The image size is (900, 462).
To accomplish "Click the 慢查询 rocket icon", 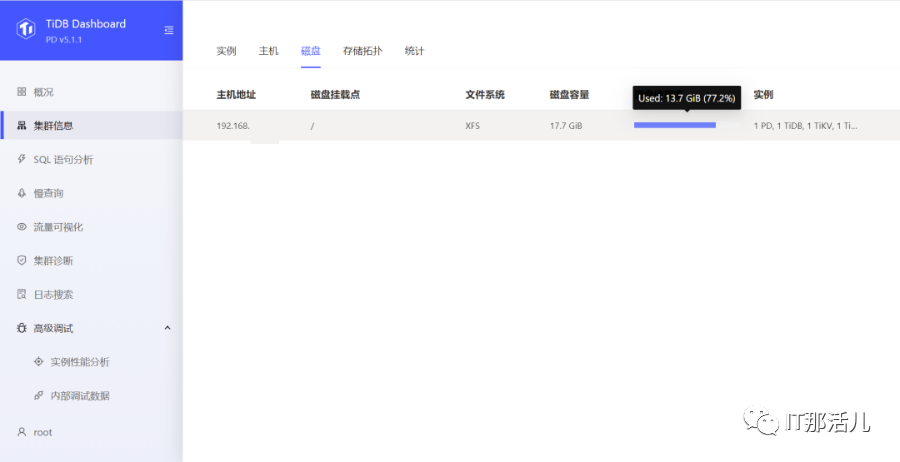I will [x=22, y=193].
